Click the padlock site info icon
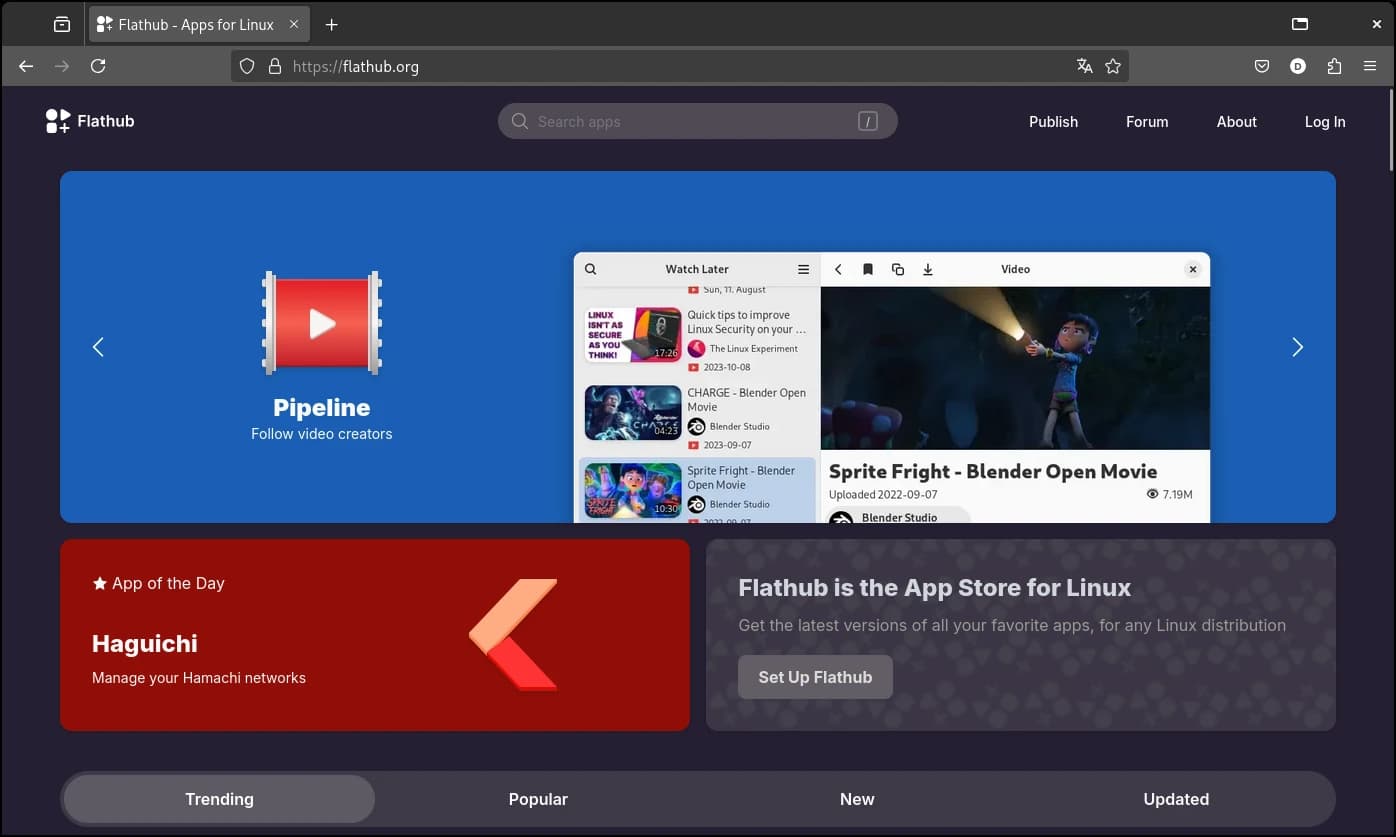1396x837 pixels. [x=275, y=67]
